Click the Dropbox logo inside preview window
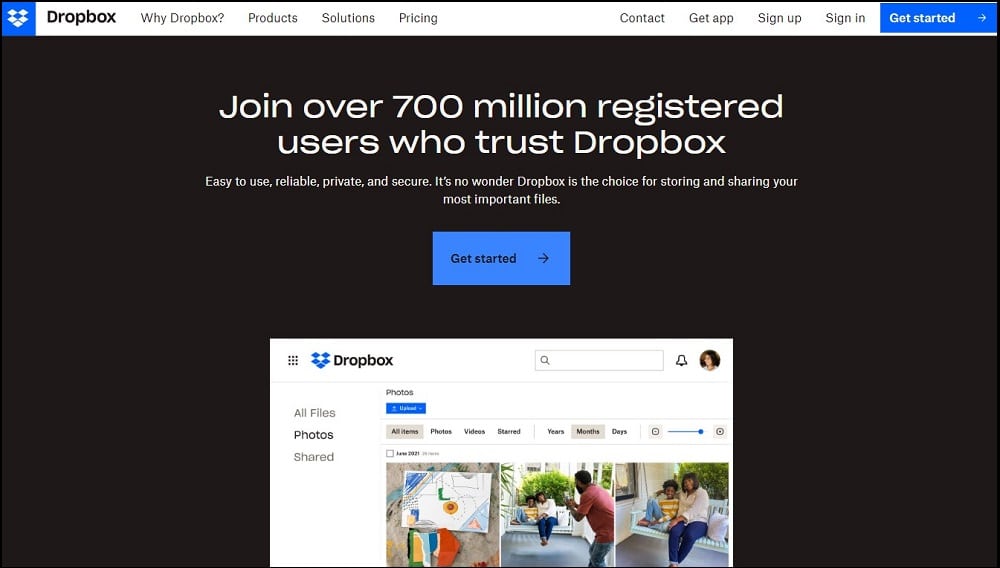The width and height of the screenshot is (1000, 568). tap(351, 360)
